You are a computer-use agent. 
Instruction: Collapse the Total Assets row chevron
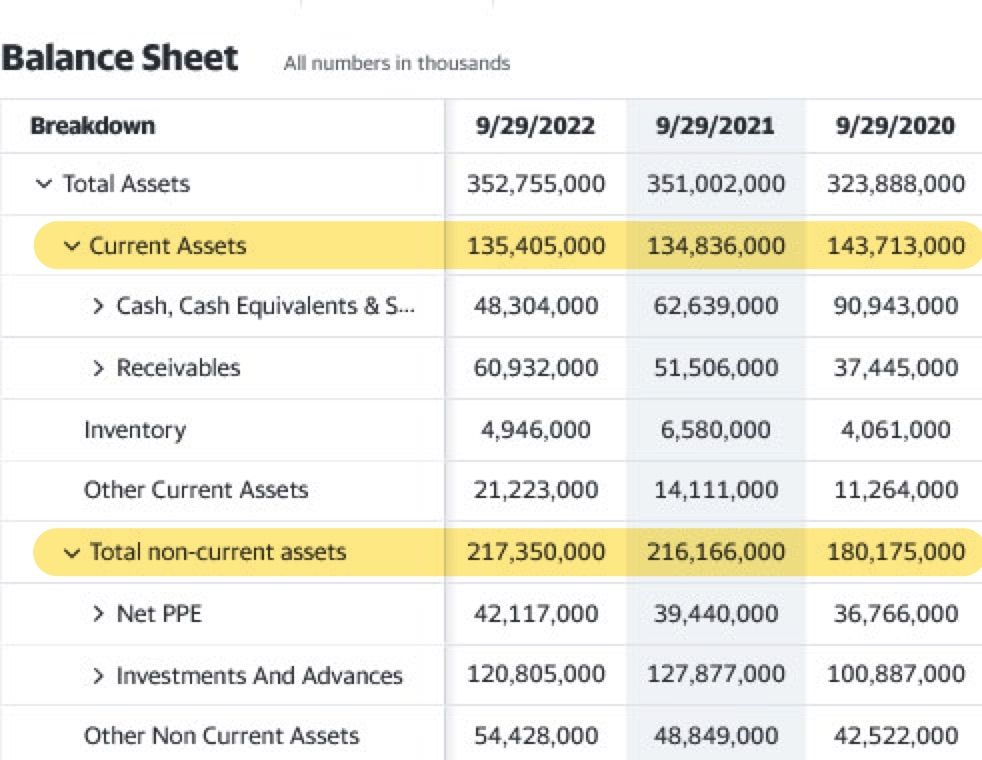point(43,184)
